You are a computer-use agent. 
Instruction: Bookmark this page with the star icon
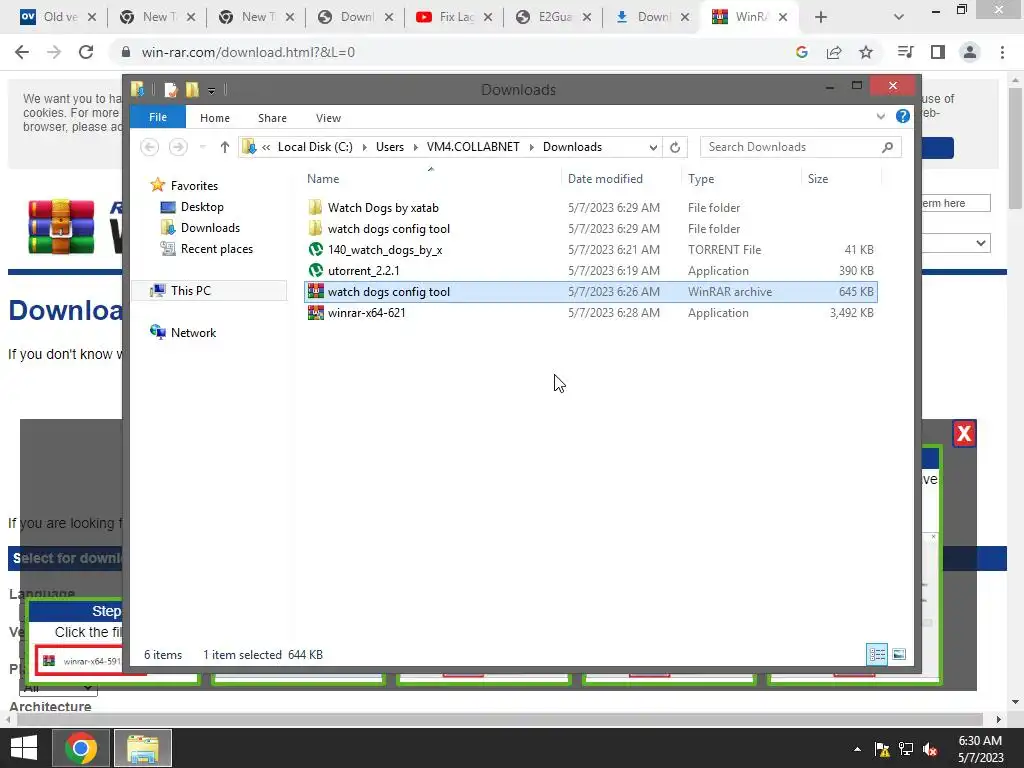coord(865,52)
